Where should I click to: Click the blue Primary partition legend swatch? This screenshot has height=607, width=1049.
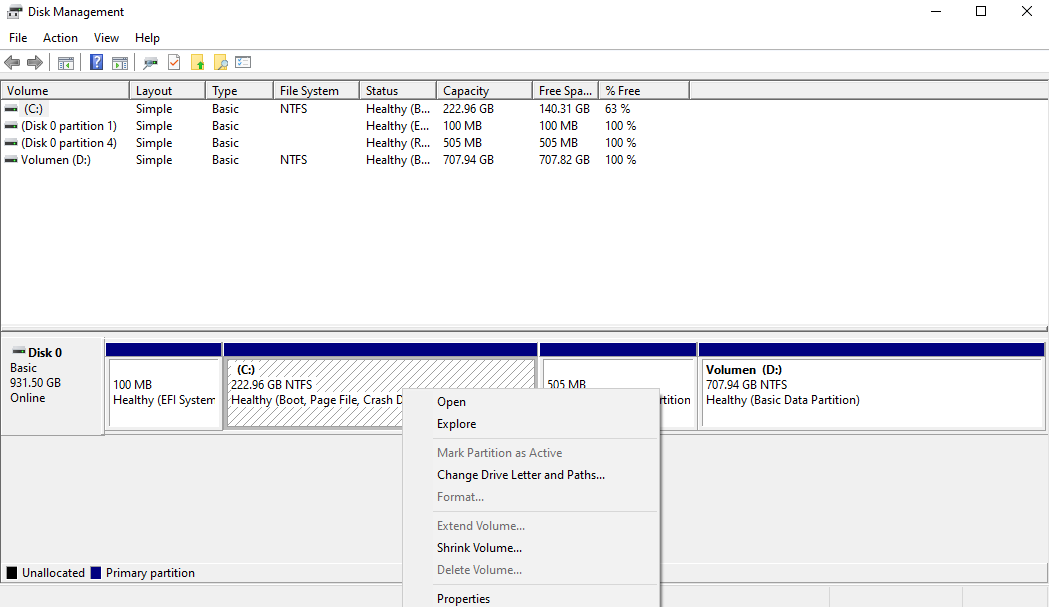(96, 573)
